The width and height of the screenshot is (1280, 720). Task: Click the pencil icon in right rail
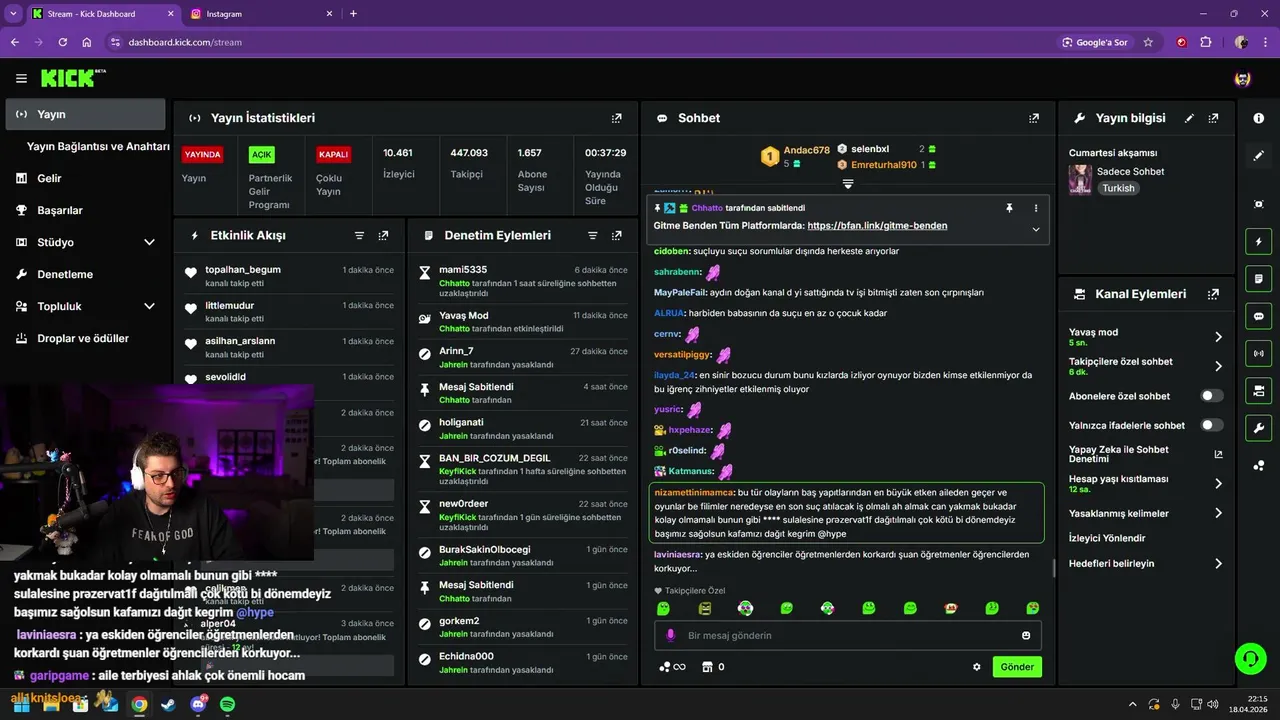point(1258,156)
